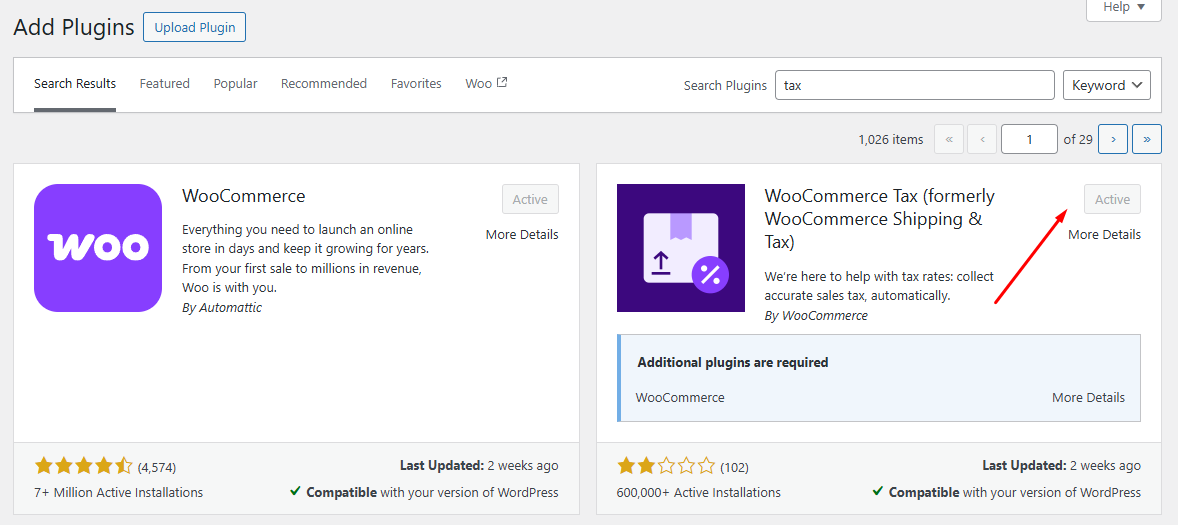The image size is (1178, 525).
Task: Click the Upload Plugin button
Action: [x=195, y=28]
